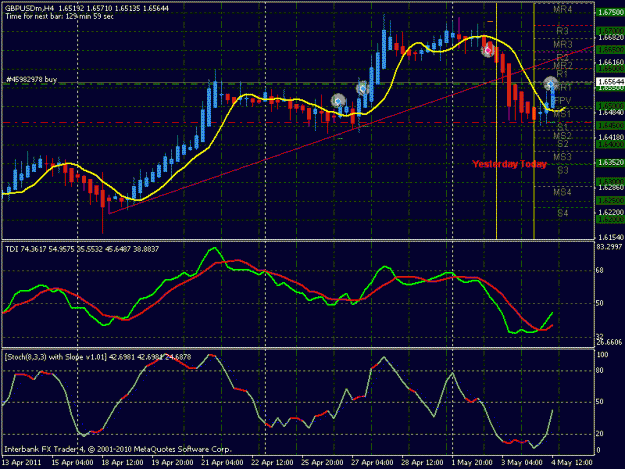Image resolution: width=625 pixels, height=469 pixels.
Task: Click the MR3 pivot label
Action: (x=562, y=44)
